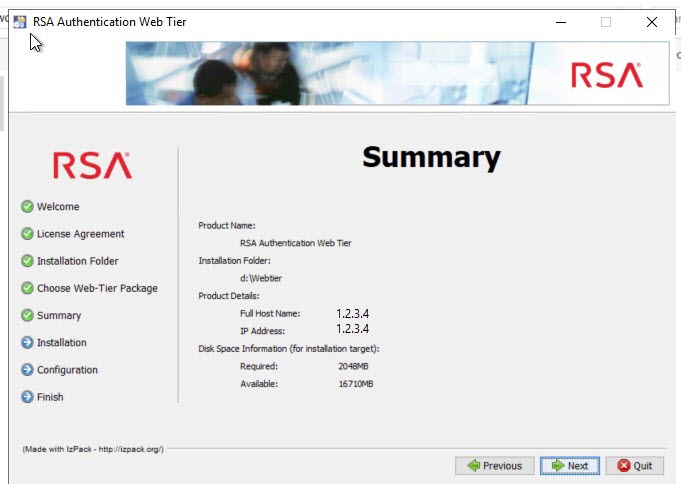Click the RSA Authentication Web Tier title bar icon
Screen dimensions: 681x484
point(19,22)
